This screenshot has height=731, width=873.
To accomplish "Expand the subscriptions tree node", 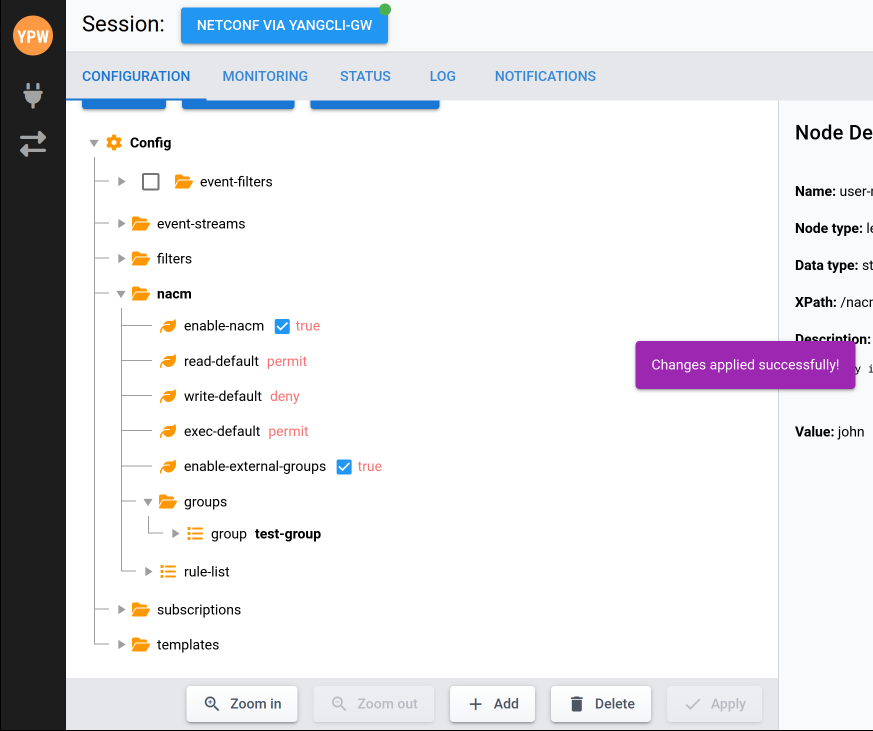I will (121, 610).
